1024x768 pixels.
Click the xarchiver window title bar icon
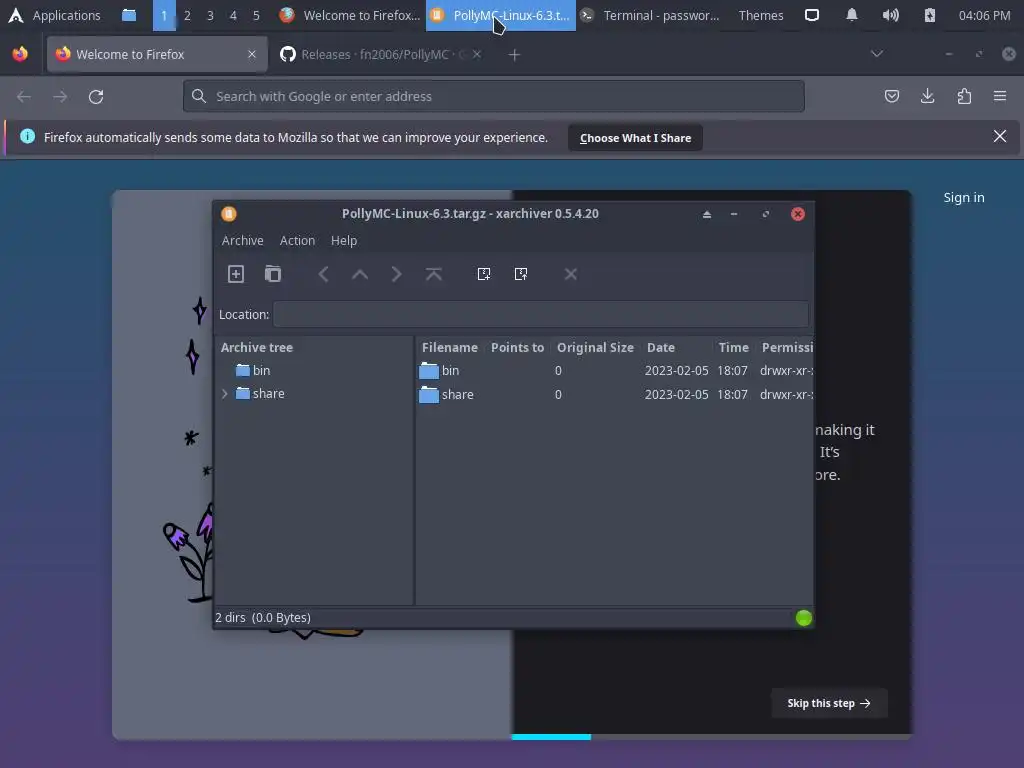[229, 214]
